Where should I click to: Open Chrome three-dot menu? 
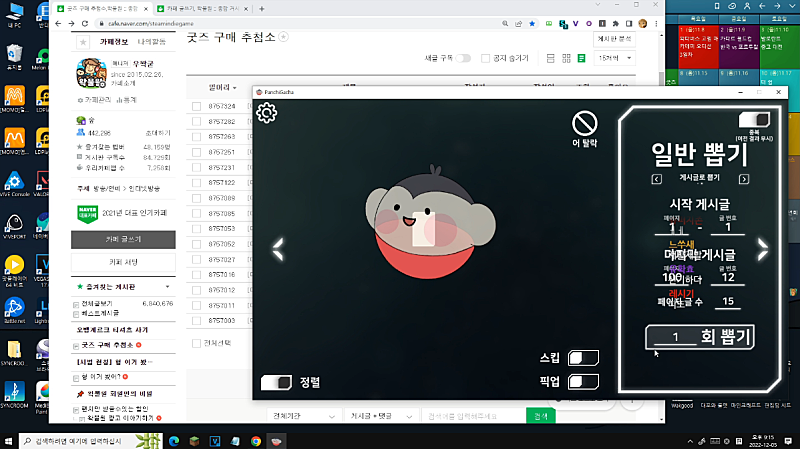coord(656,23)
